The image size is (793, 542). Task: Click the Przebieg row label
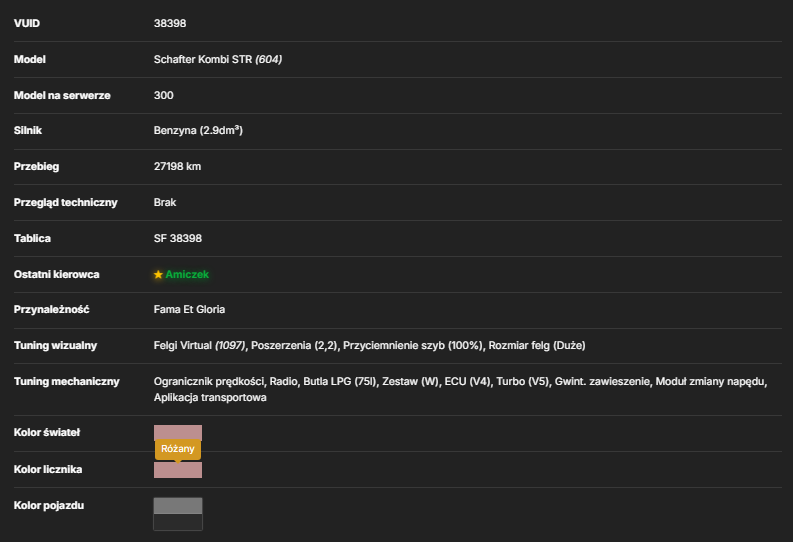pos(36,166)
